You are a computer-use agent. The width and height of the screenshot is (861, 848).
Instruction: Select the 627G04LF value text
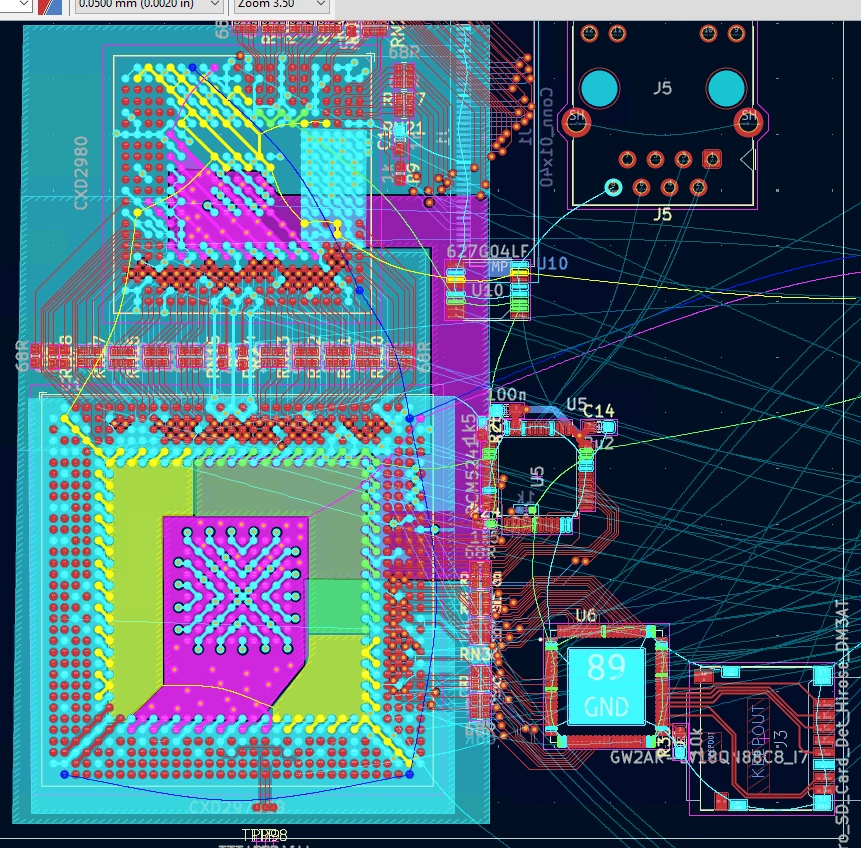(x=487, y=252)
